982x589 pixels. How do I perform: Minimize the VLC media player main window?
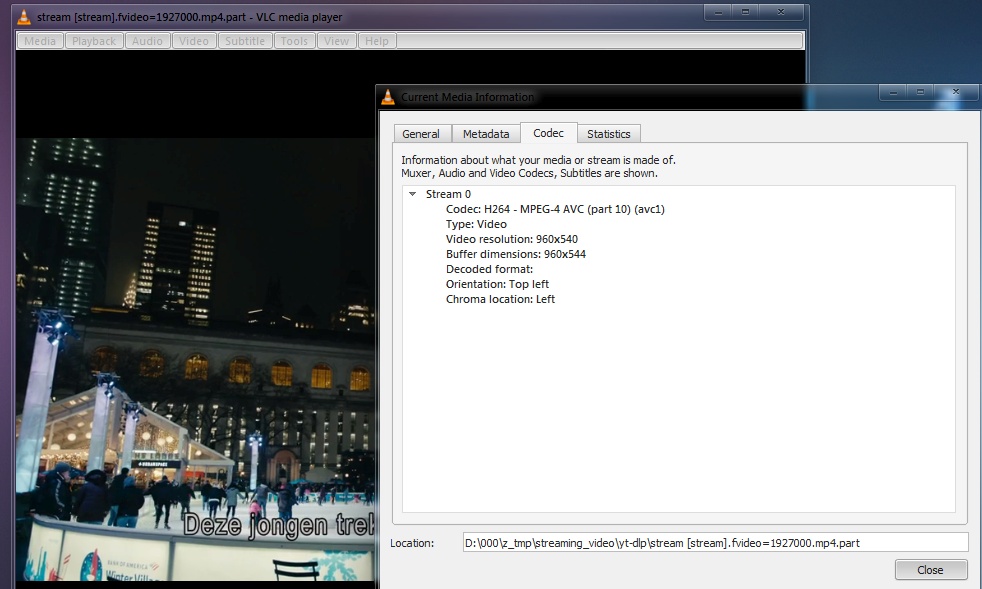coord(718,12)
